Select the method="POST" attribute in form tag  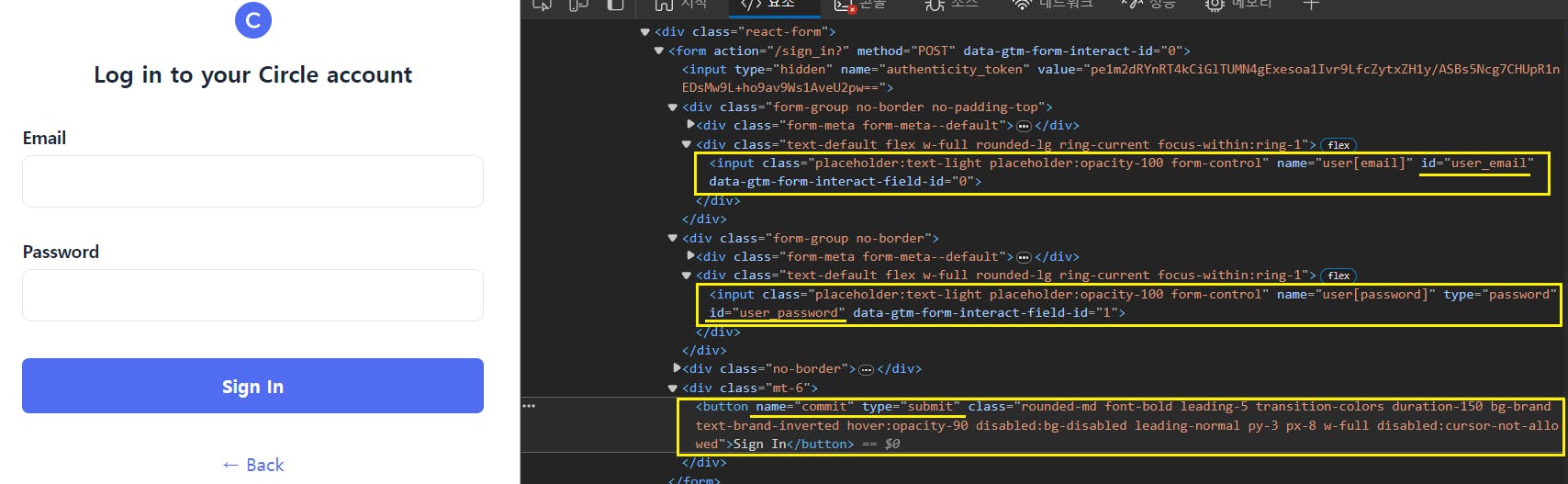[906, 51]
